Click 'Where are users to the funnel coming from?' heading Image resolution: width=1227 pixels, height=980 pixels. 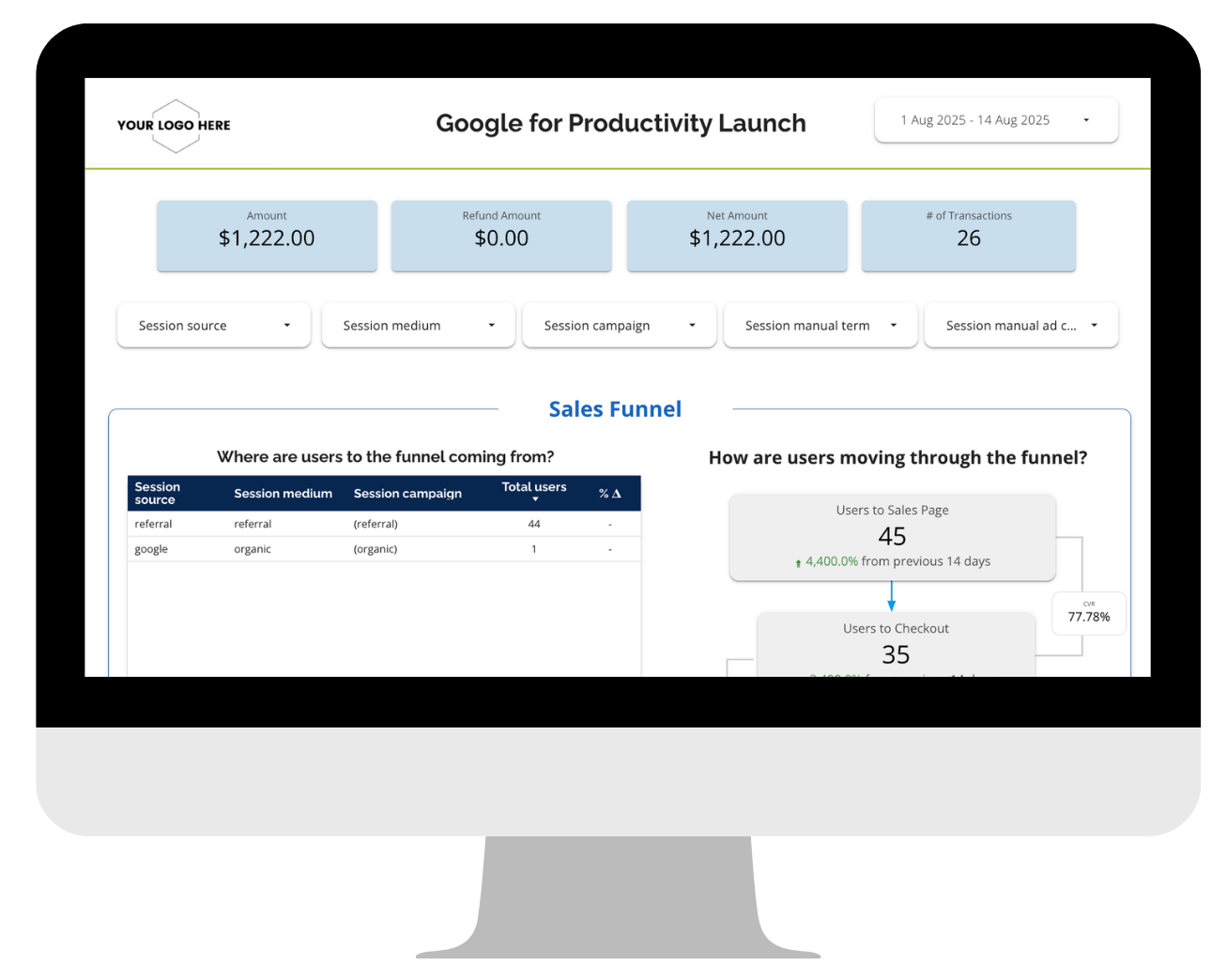385,456
